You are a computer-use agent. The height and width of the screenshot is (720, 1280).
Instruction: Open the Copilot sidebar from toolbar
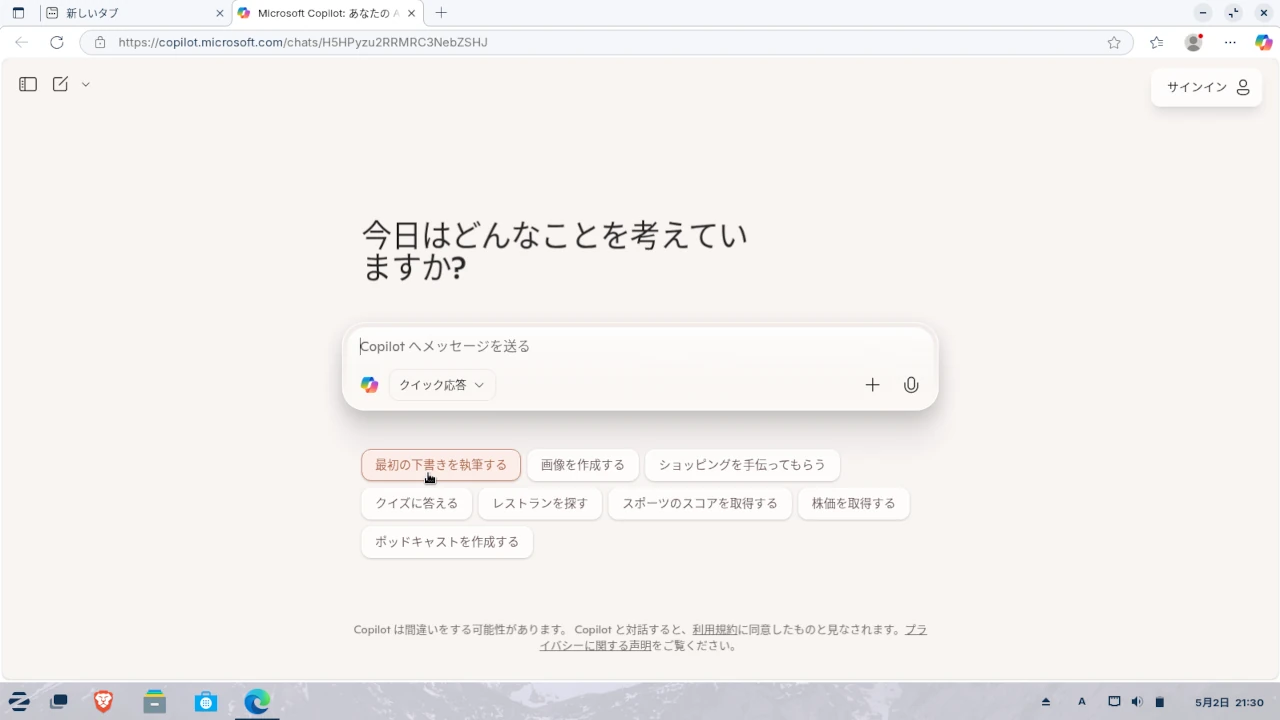tap(1264, 42)
